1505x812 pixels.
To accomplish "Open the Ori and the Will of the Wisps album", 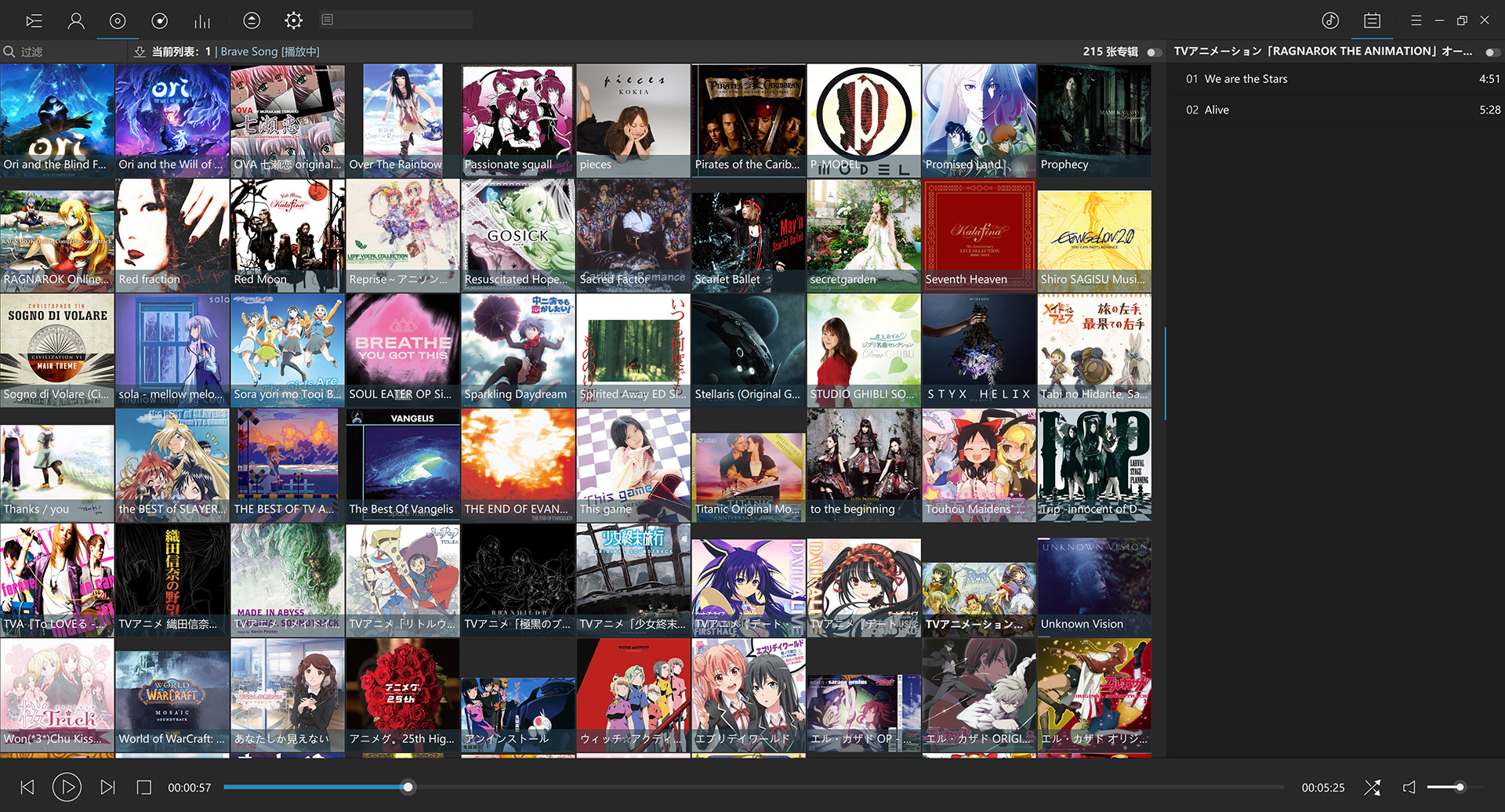I will point(172,120).
